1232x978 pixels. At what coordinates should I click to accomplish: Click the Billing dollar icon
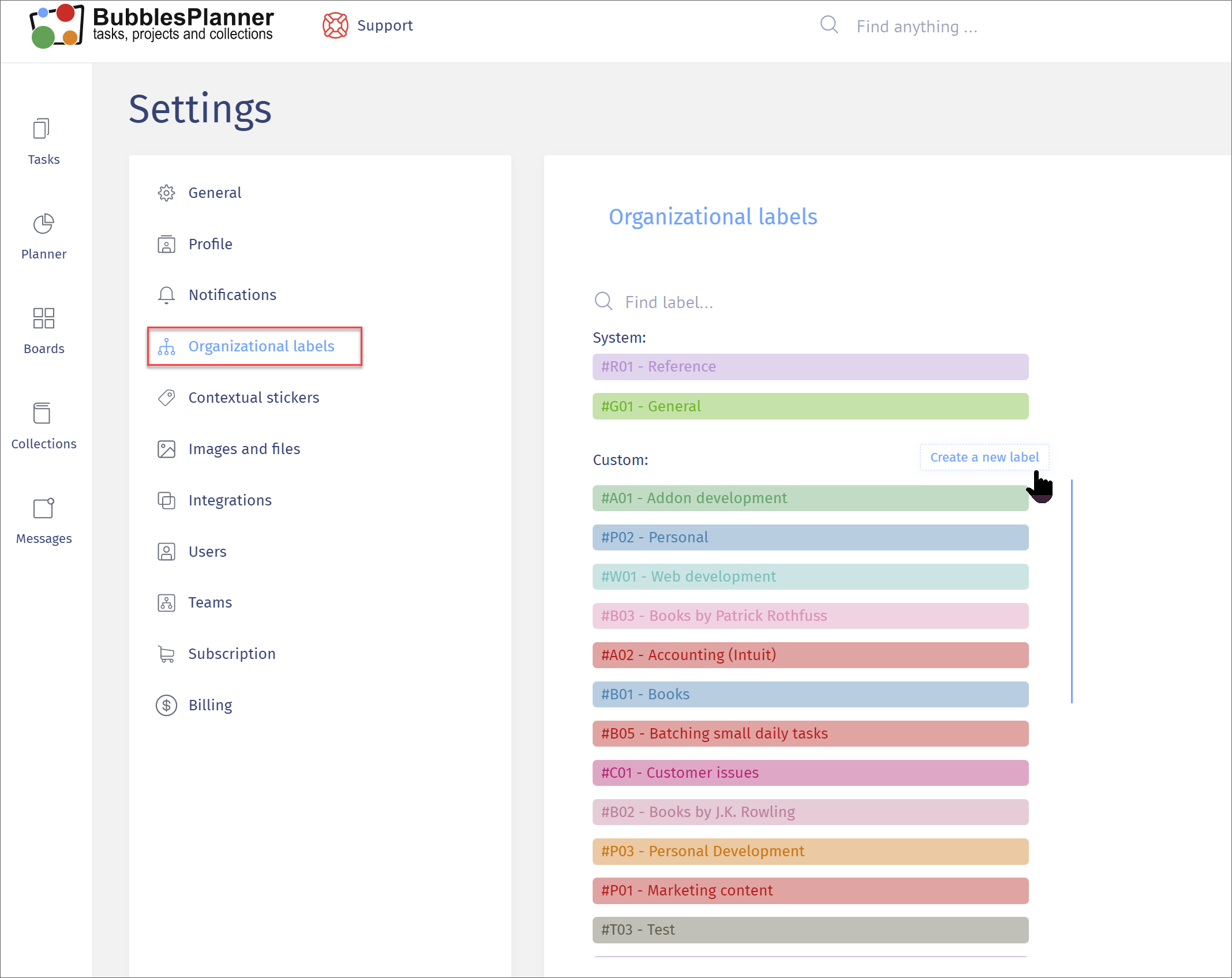pos(166,705)
